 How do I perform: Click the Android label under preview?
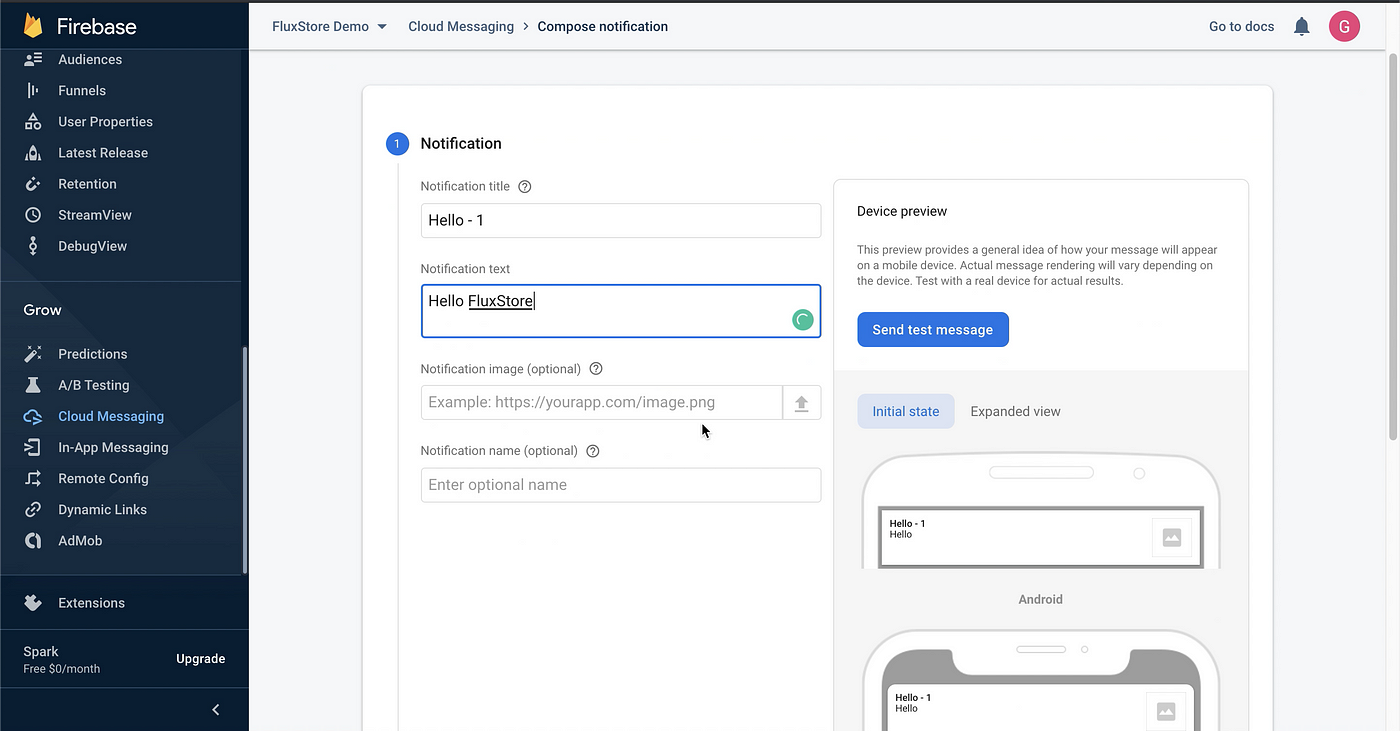point(1041,599)
